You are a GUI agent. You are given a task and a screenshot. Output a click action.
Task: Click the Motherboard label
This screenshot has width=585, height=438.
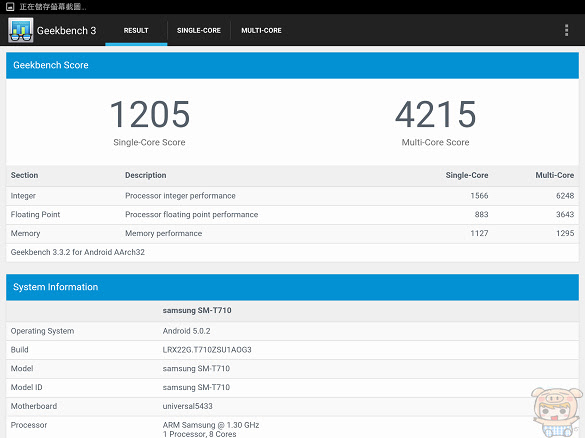tap(34, 406)
